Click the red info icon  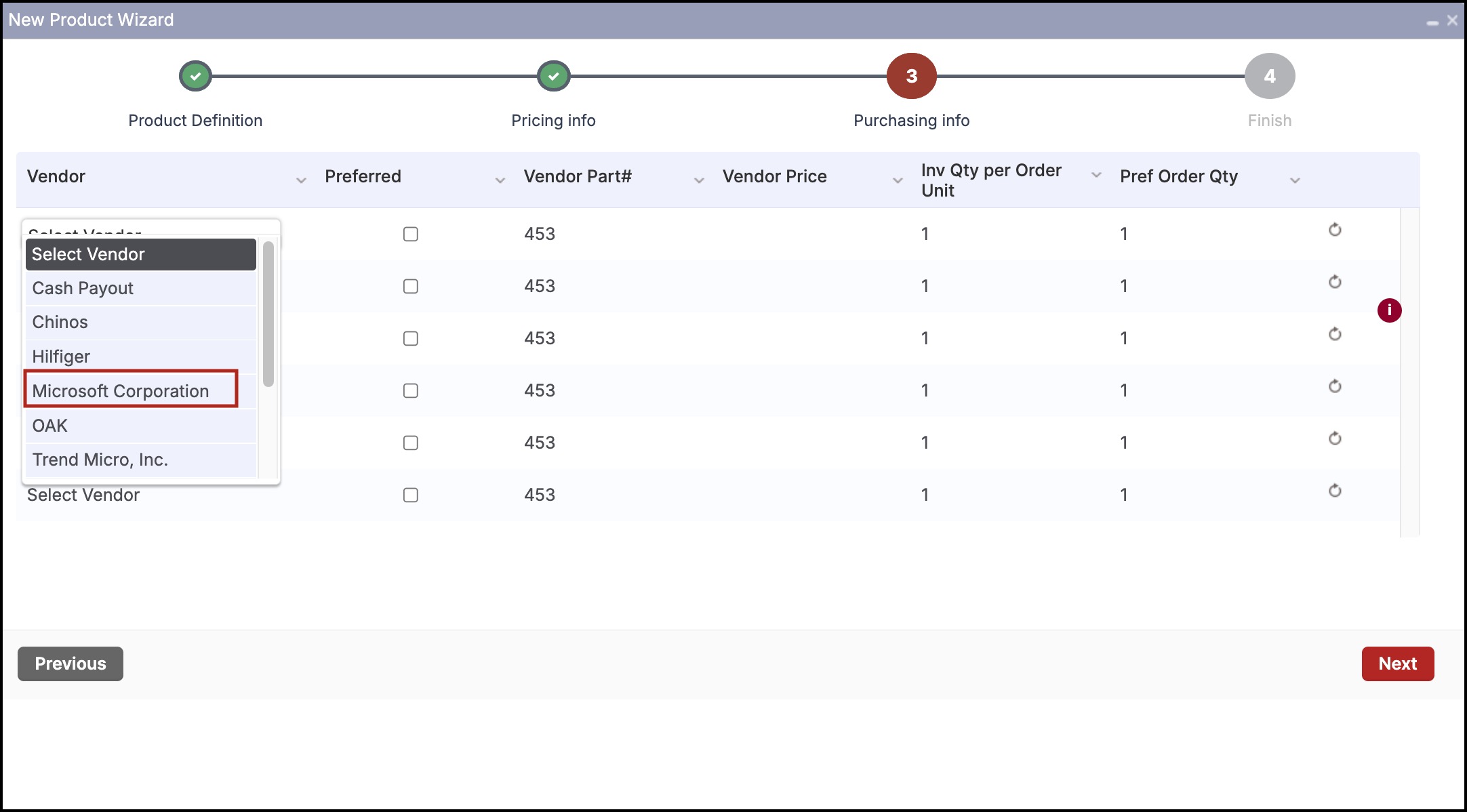pyautogui.click(x=1389, y=310)
